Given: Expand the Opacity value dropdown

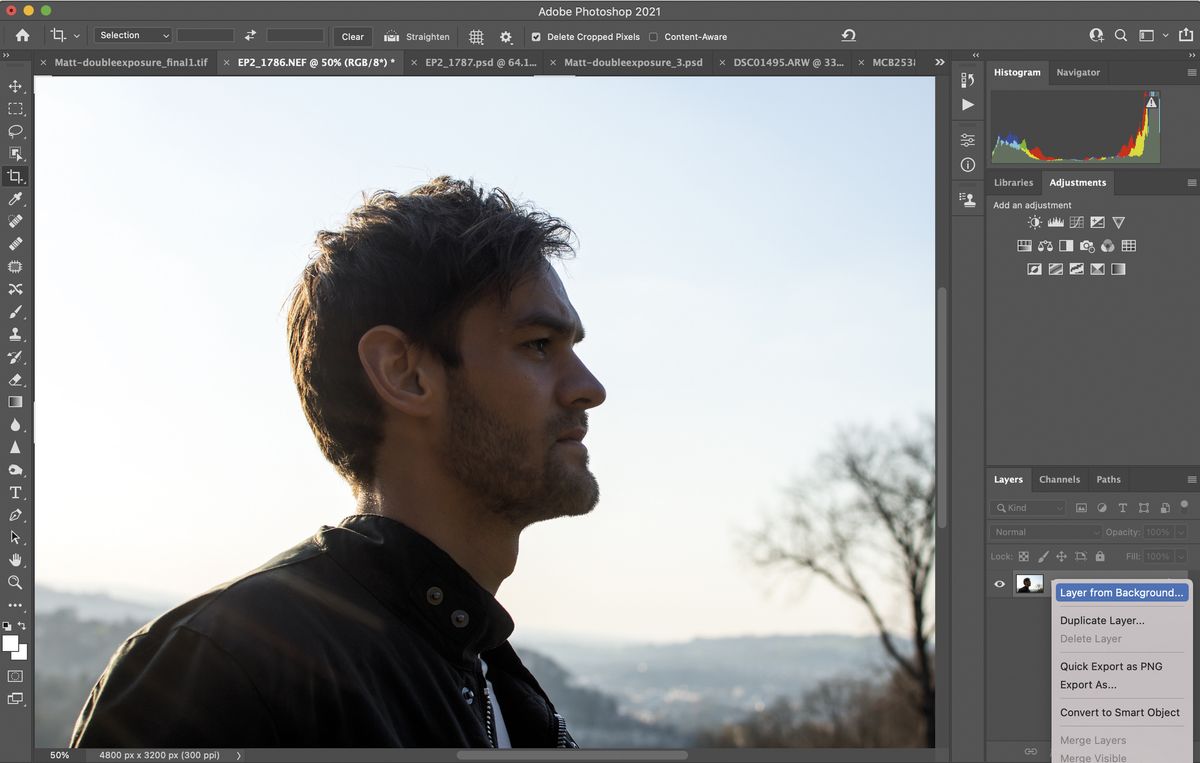Looking at the screenshot, I should [x=1180, y=531].
